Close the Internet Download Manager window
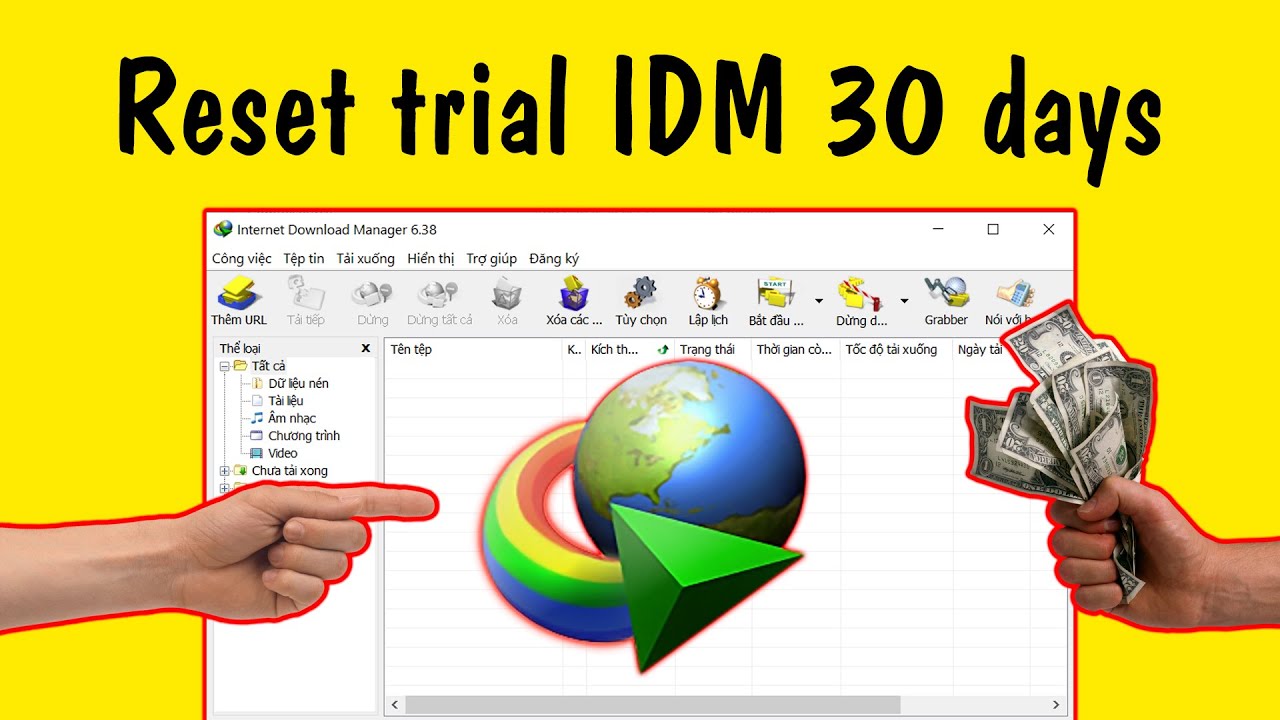This screenshot has width=1280, height=720. click(x=1048, y=229)
